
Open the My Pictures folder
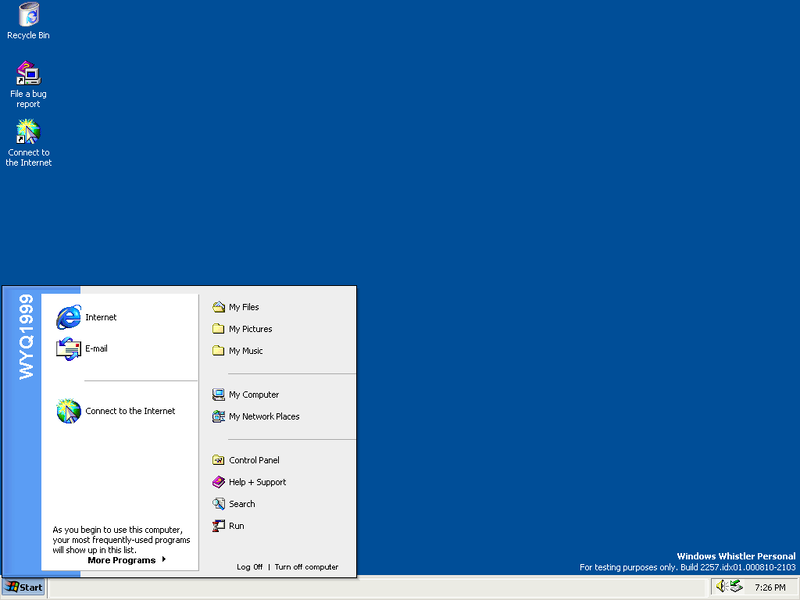250,329
